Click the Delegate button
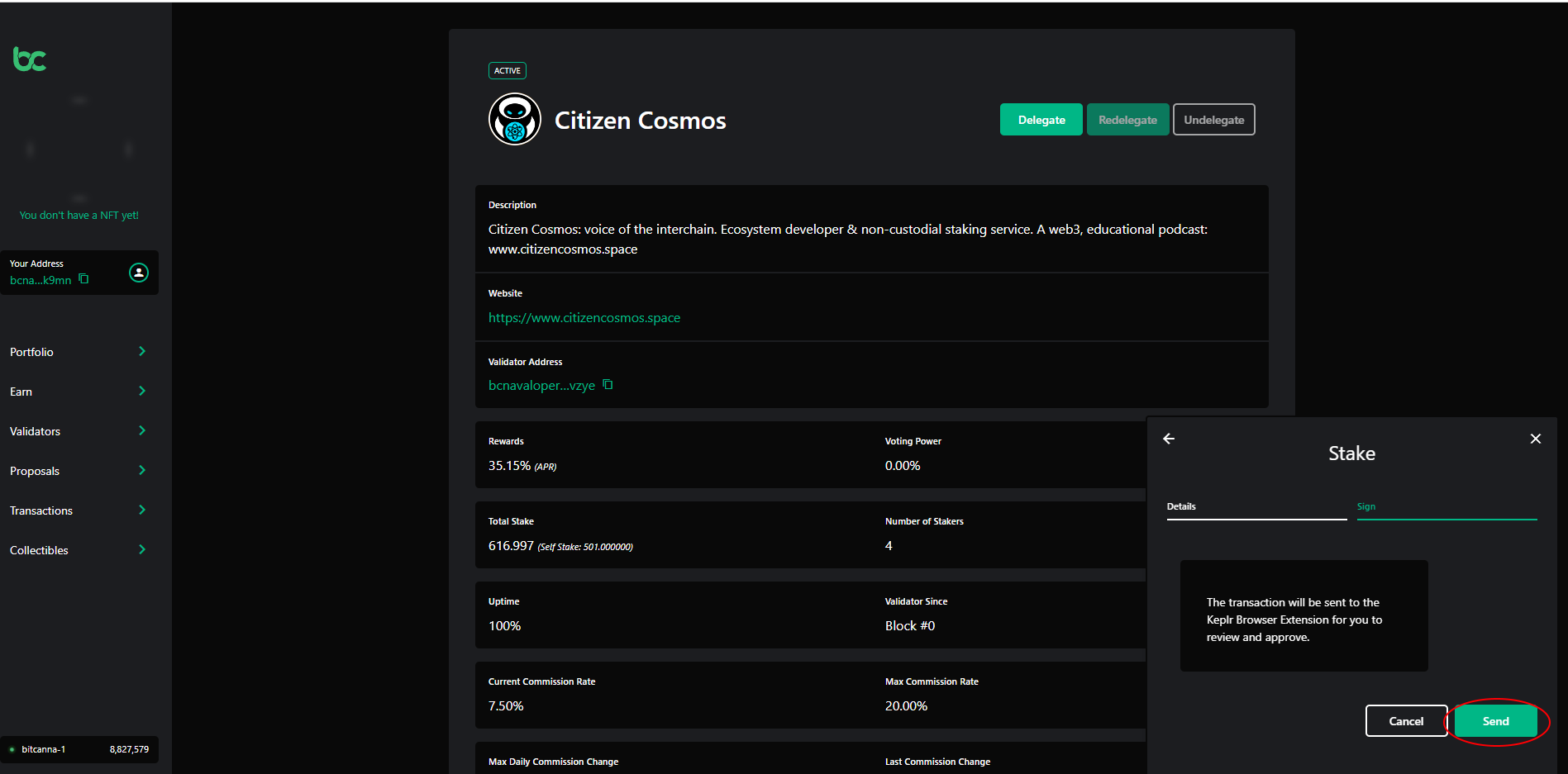The height and width of the screenshot is (774, 1568). 1041,120
